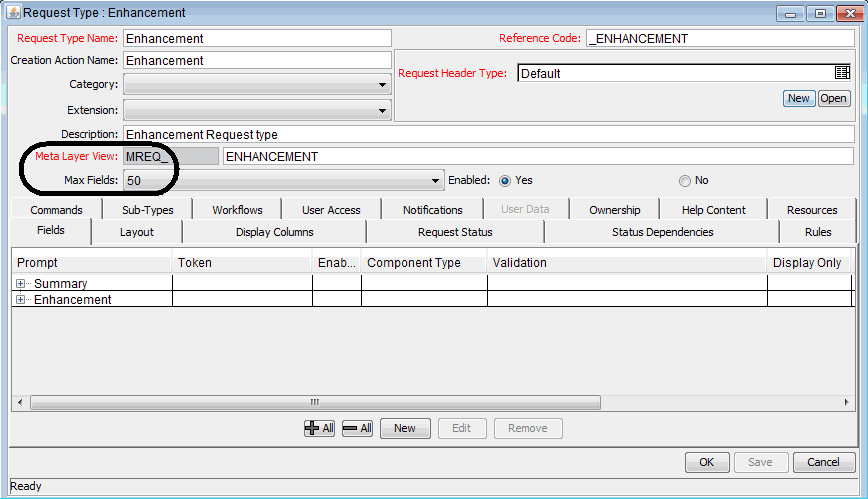Click the collapse All minus button
This screenshot has height=499, width=868.
(357, 428)
